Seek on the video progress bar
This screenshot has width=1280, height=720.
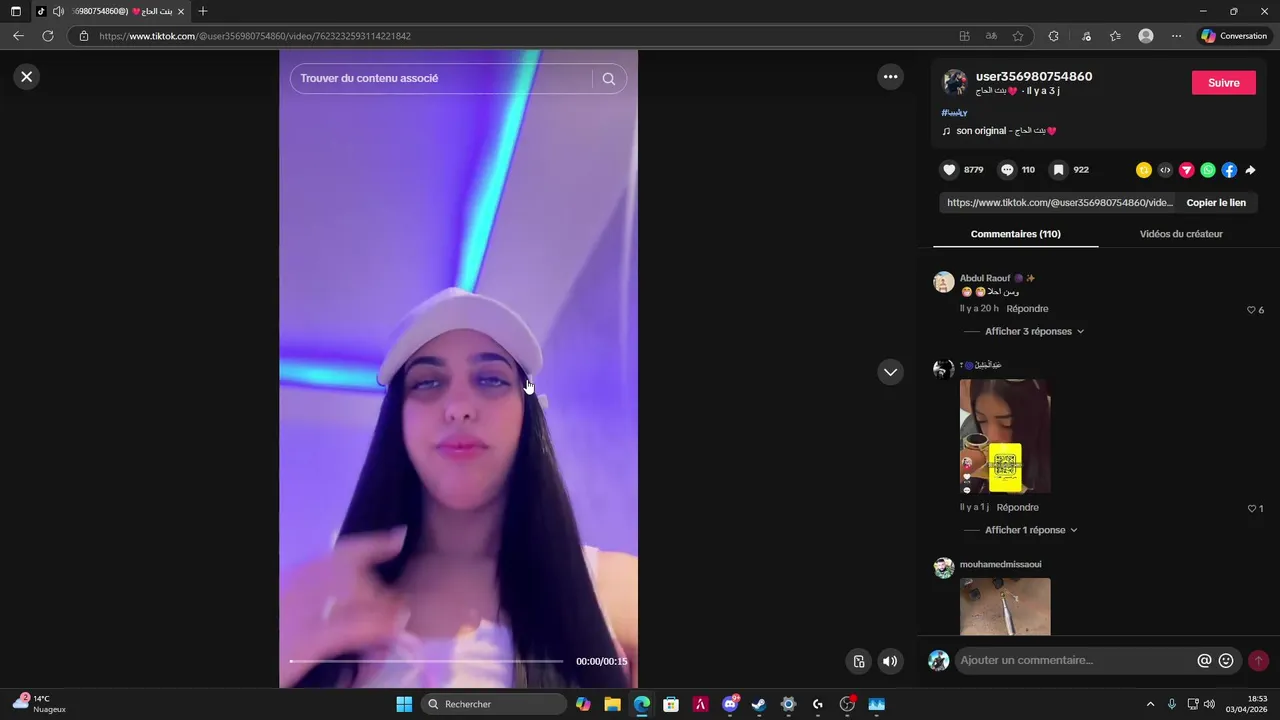(x=427, y=661)
